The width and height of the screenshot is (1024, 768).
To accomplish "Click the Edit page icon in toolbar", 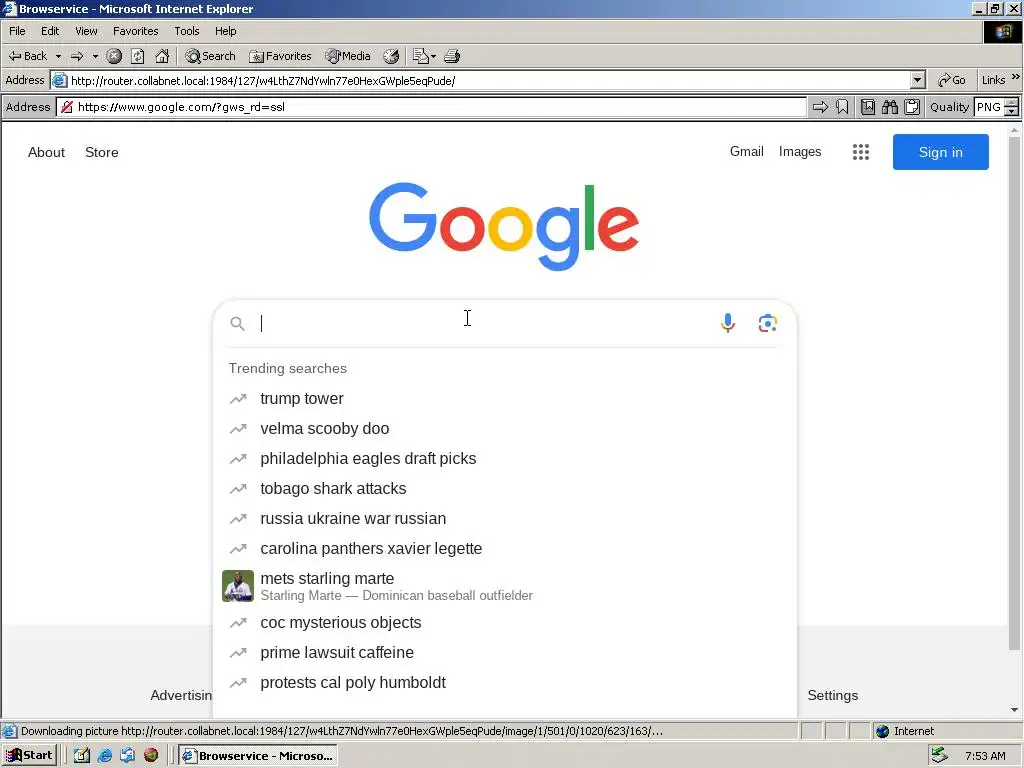I will pos(421,56).
